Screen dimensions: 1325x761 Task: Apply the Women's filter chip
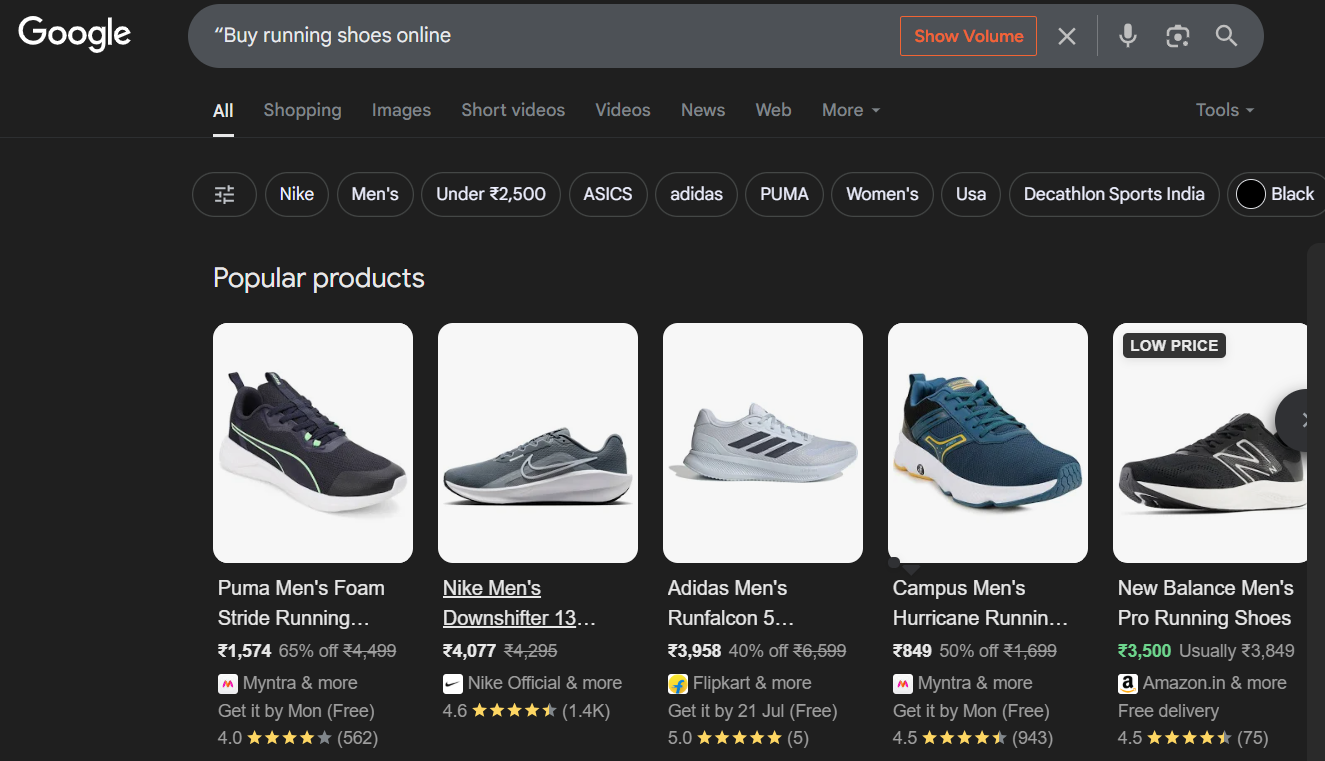882,194
